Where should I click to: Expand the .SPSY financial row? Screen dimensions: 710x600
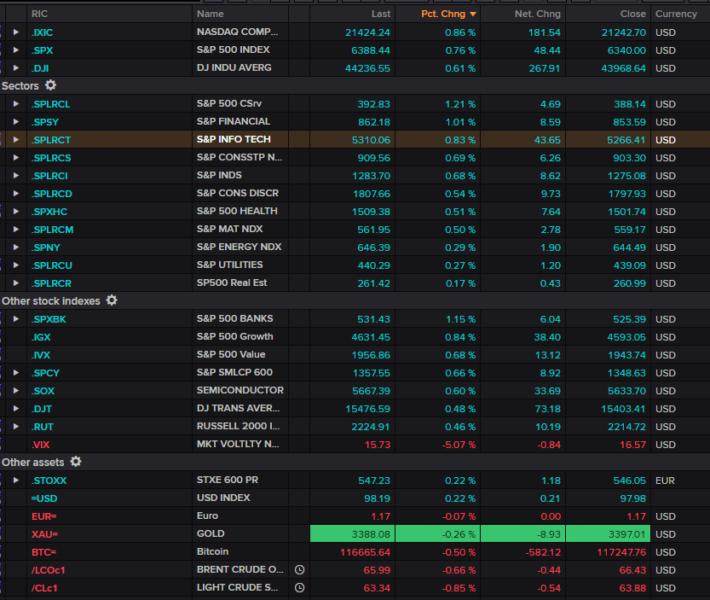[16, 122]
